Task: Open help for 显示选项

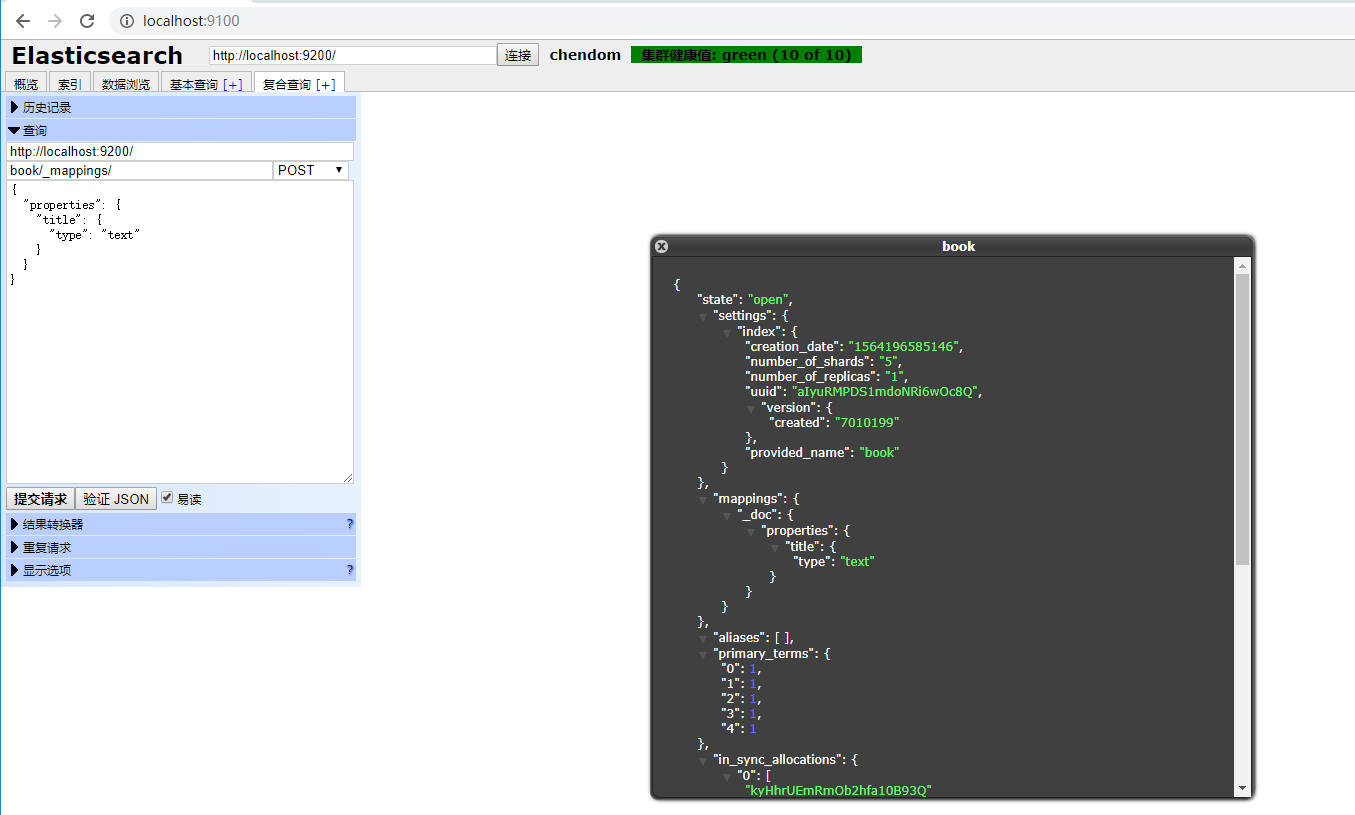Action: point(350,570)
